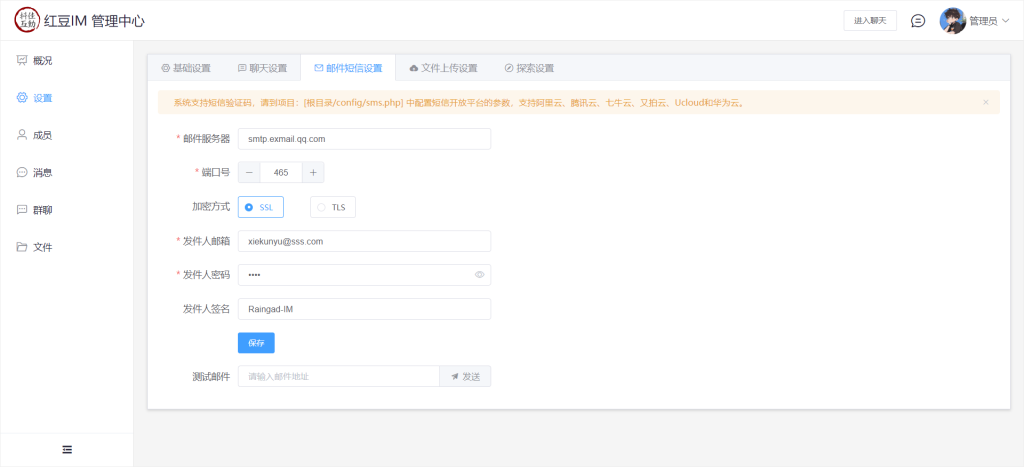Click the 发件人邮箱 input field
Viewport: 1024px width, 467px height.
coord(364,241)
